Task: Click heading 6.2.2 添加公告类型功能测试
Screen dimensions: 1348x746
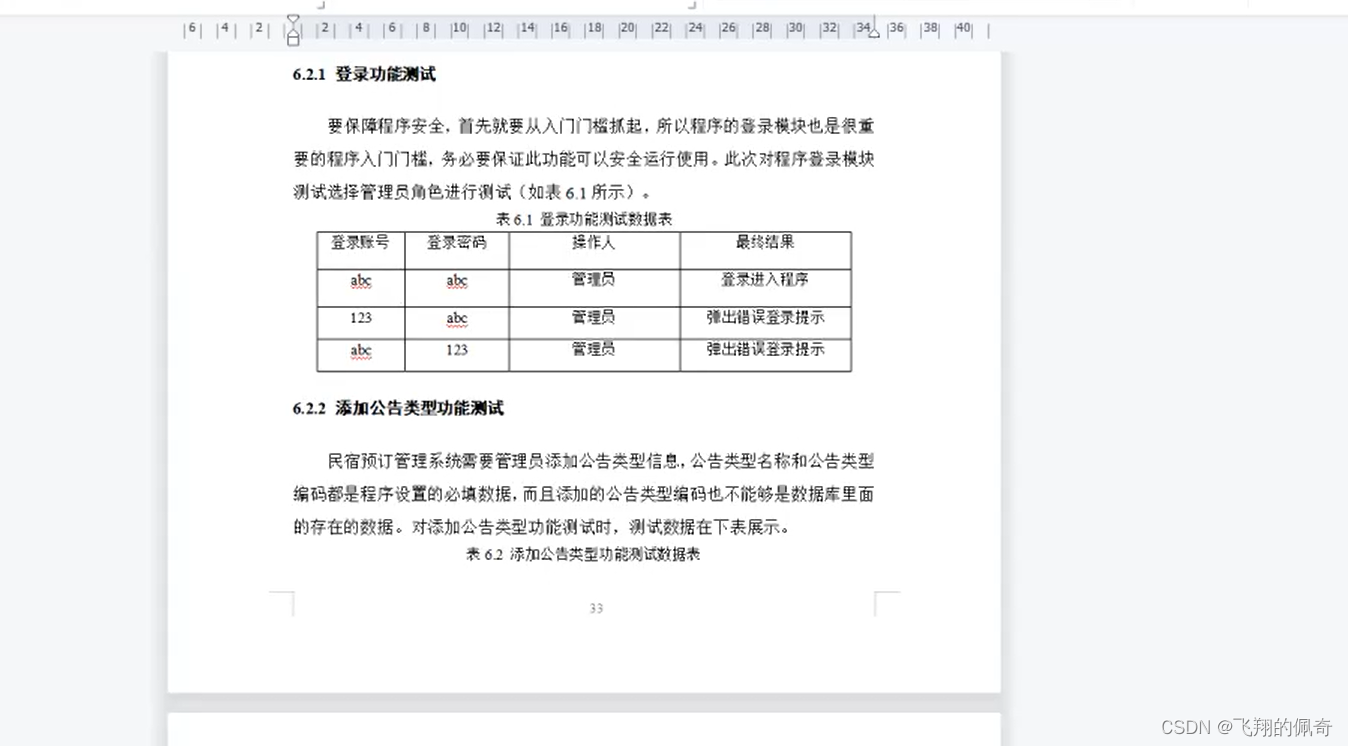Action: click(398, 408)
